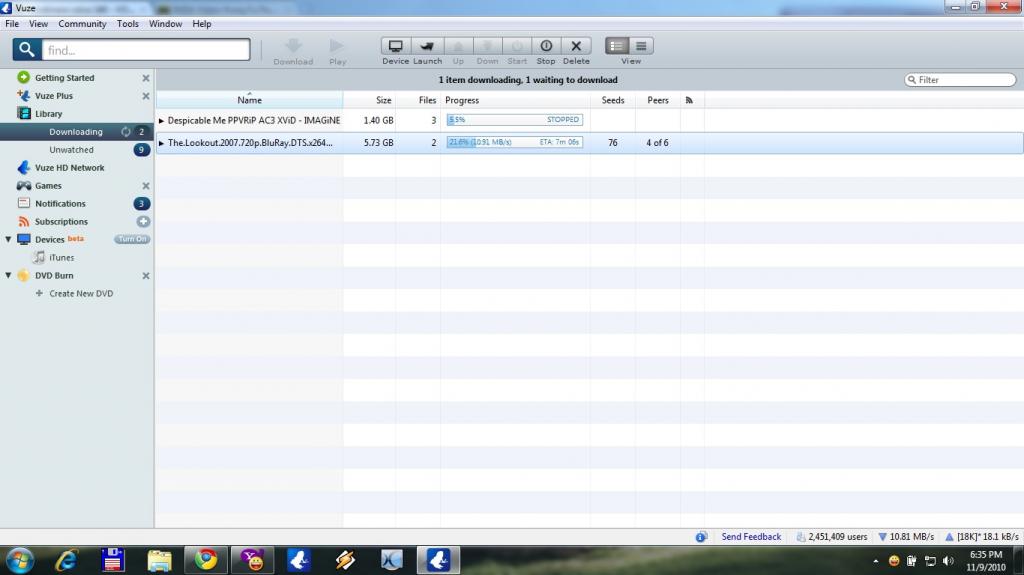Click download speed 10.81 MB/s indicator
The height and width of the screenshot is (575, 1024).
click(x=906, y=537)
